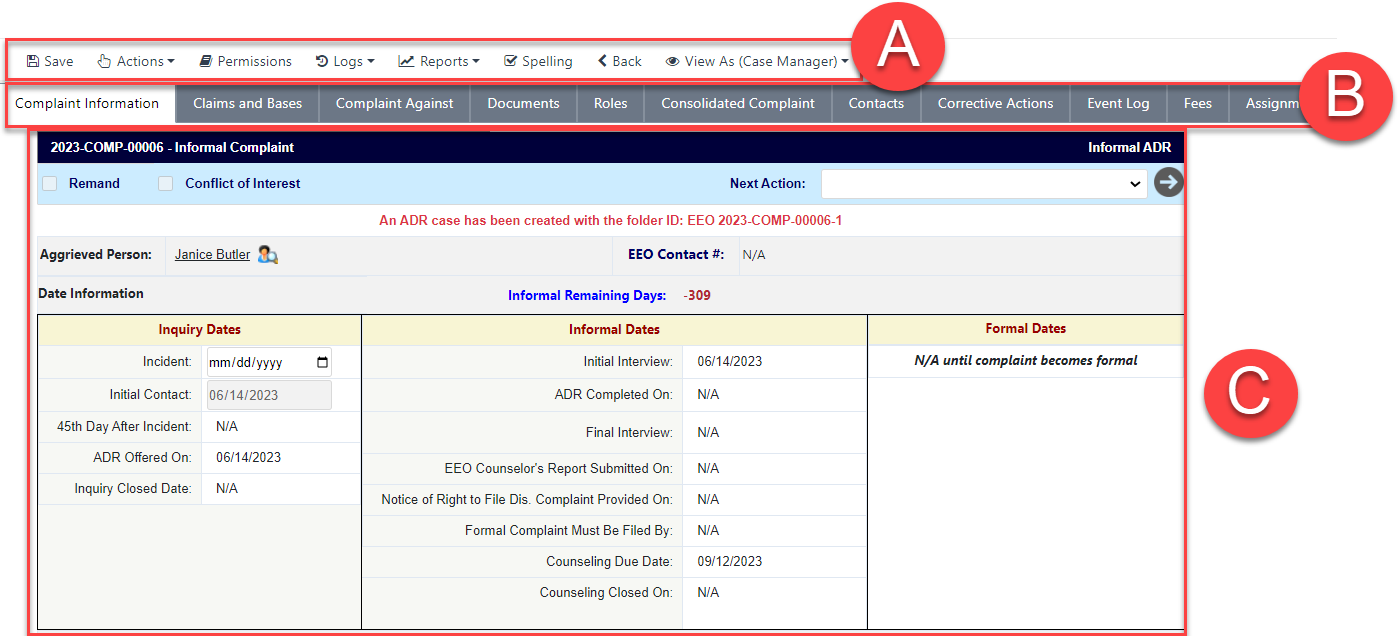Open the Incident date calendar picker

coord(321,362)
